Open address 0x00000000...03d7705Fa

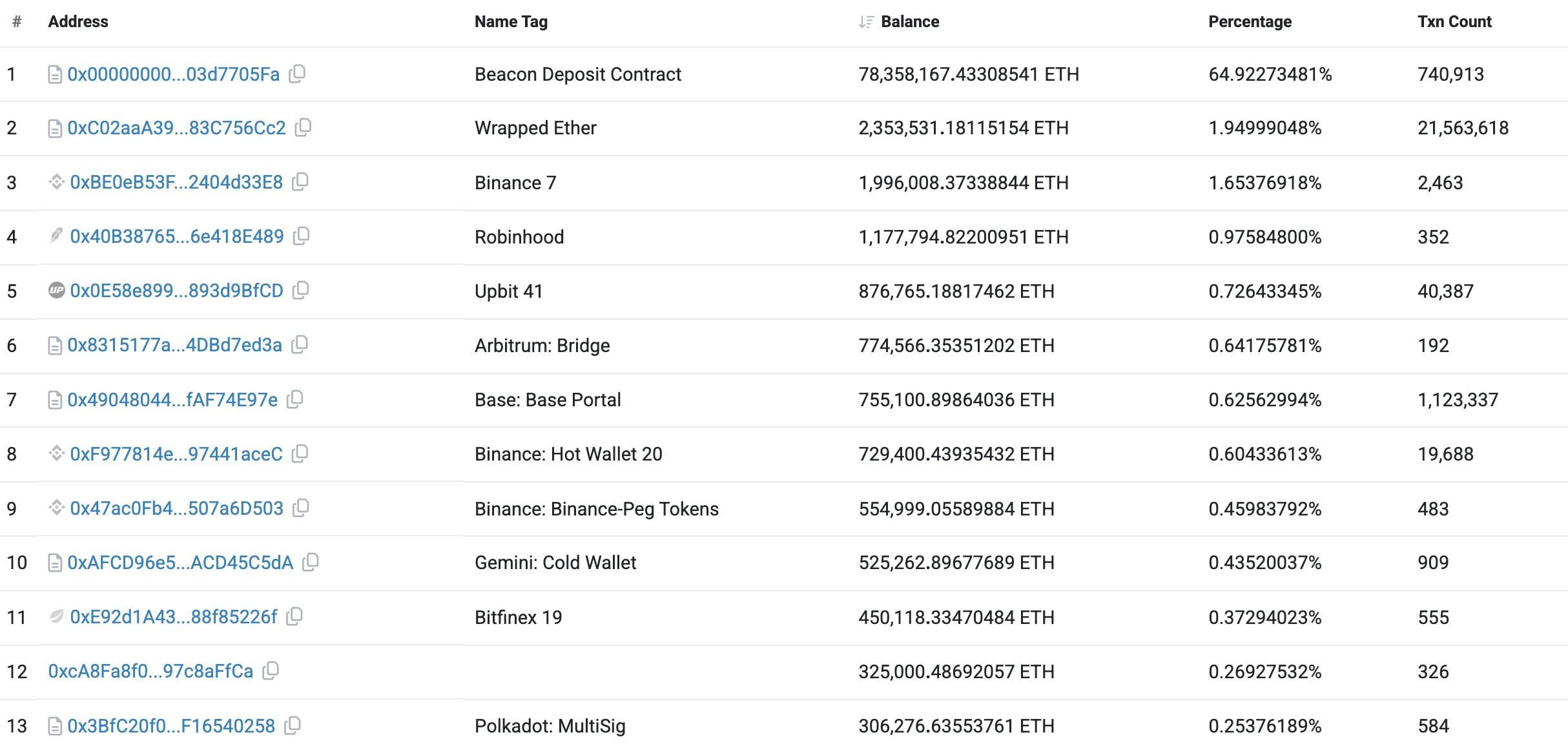(173, 74)
